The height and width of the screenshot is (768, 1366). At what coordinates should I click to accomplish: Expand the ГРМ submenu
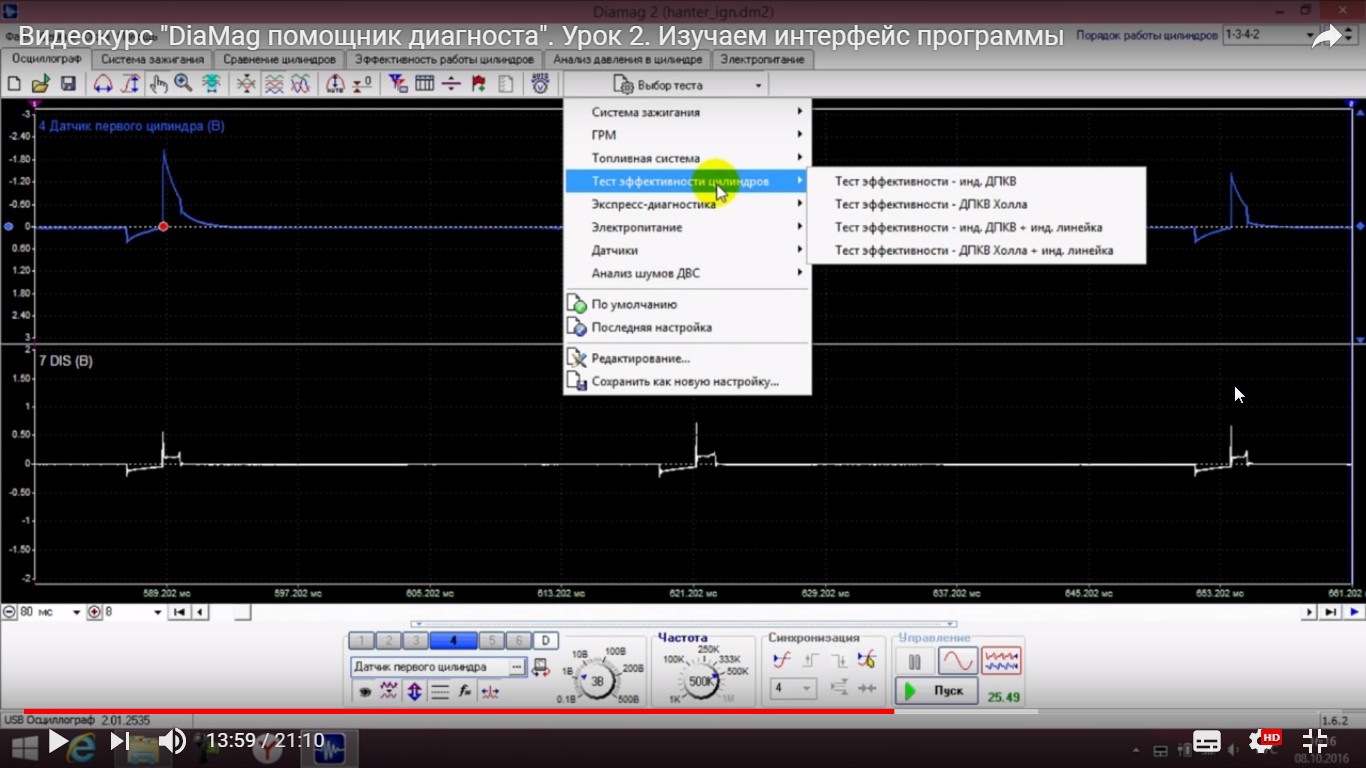(687, 135)
